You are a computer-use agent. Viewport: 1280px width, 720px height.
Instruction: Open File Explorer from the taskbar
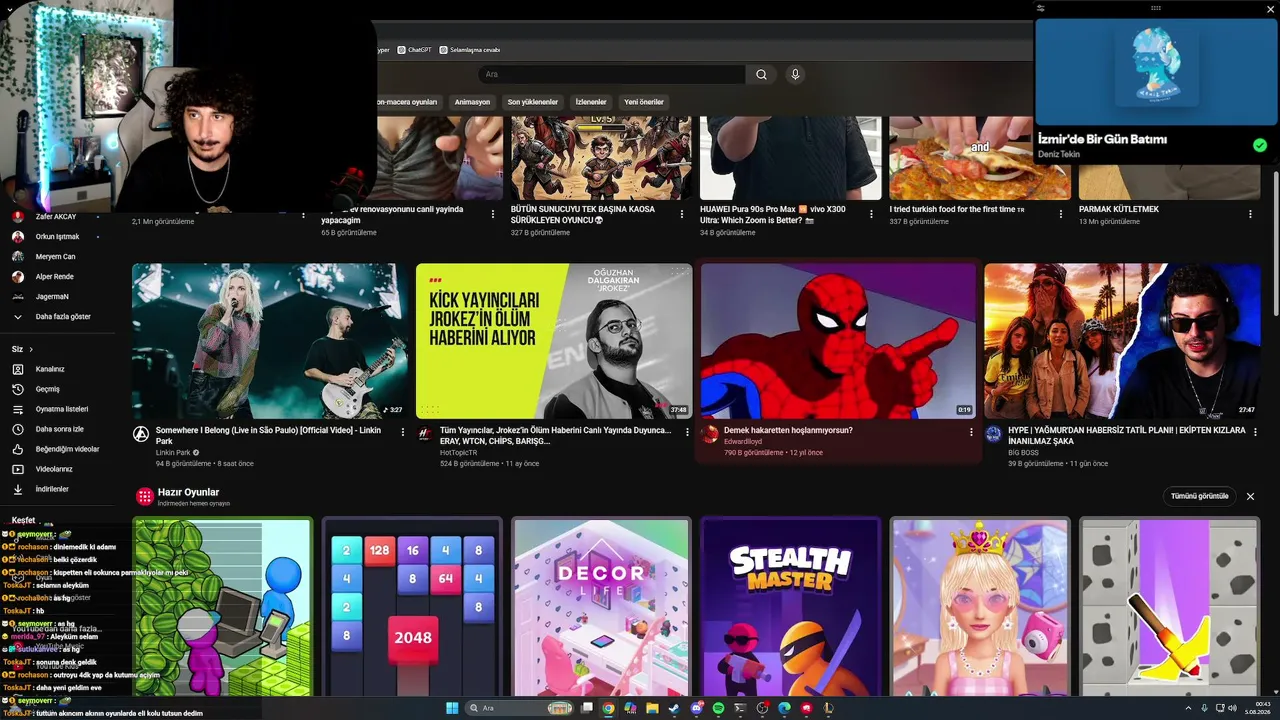(x=652, y=708)
